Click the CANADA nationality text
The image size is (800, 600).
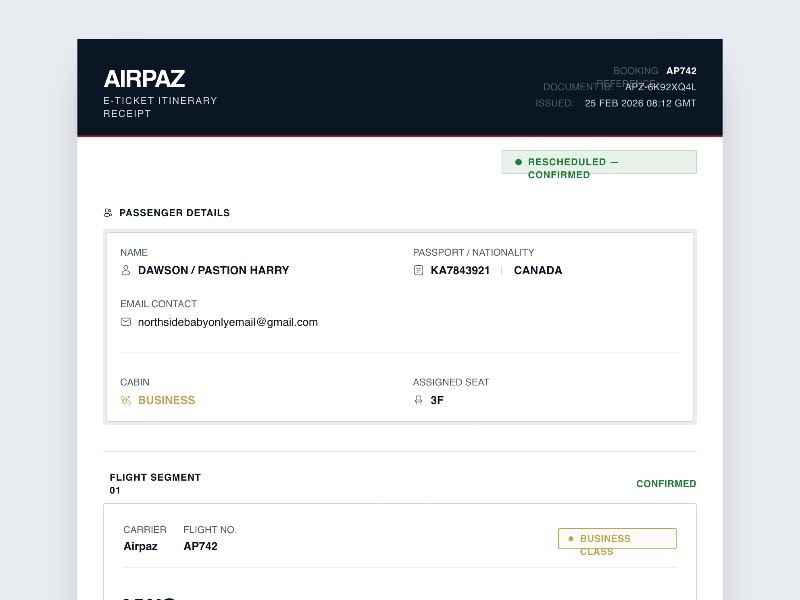click(538, 270)
